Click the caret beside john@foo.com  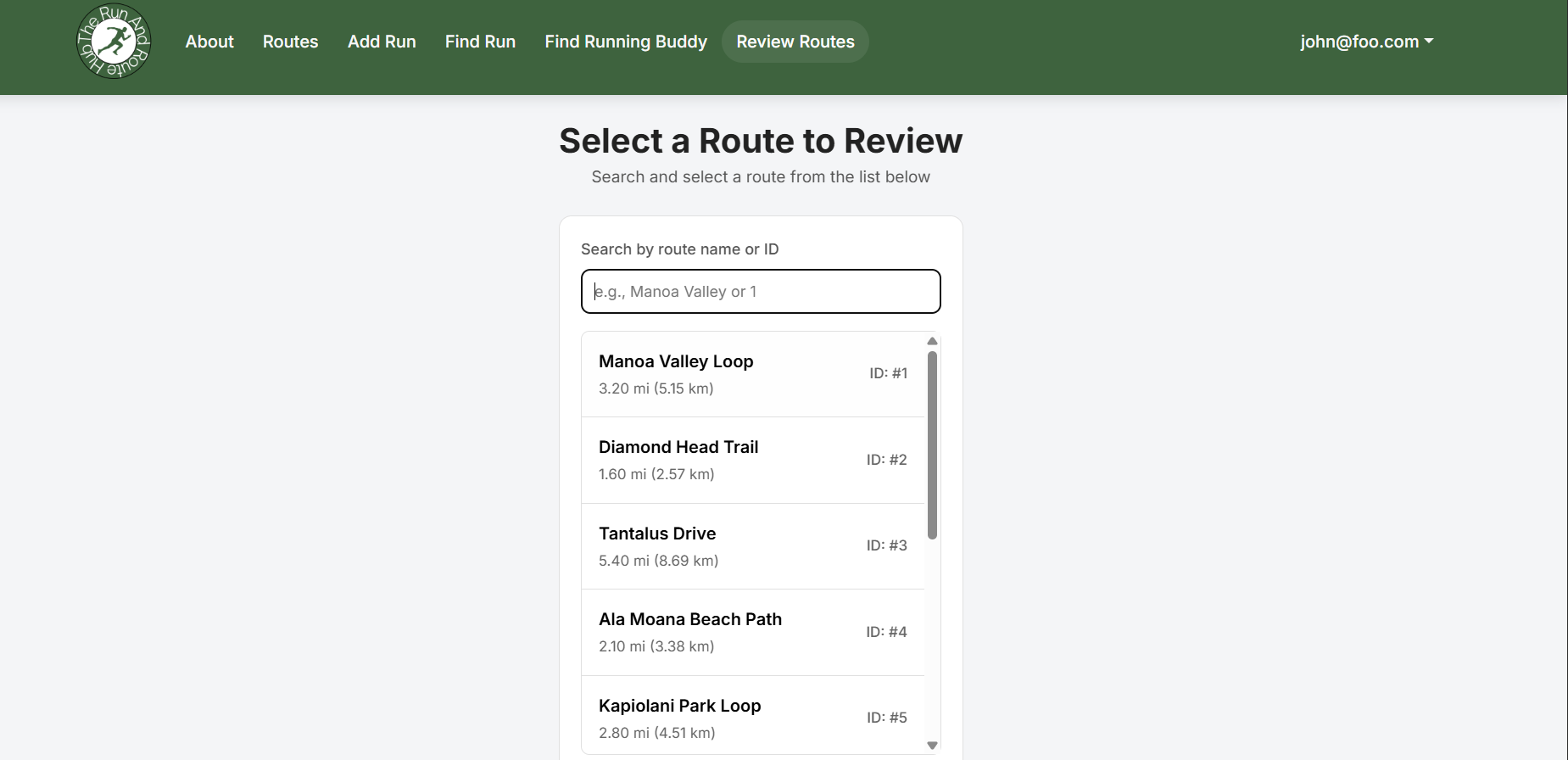point(1429,42)
